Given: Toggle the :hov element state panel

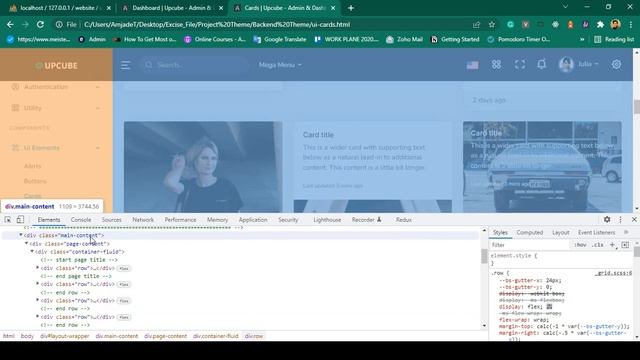Looking at the screenshot, I should (580, 245).
